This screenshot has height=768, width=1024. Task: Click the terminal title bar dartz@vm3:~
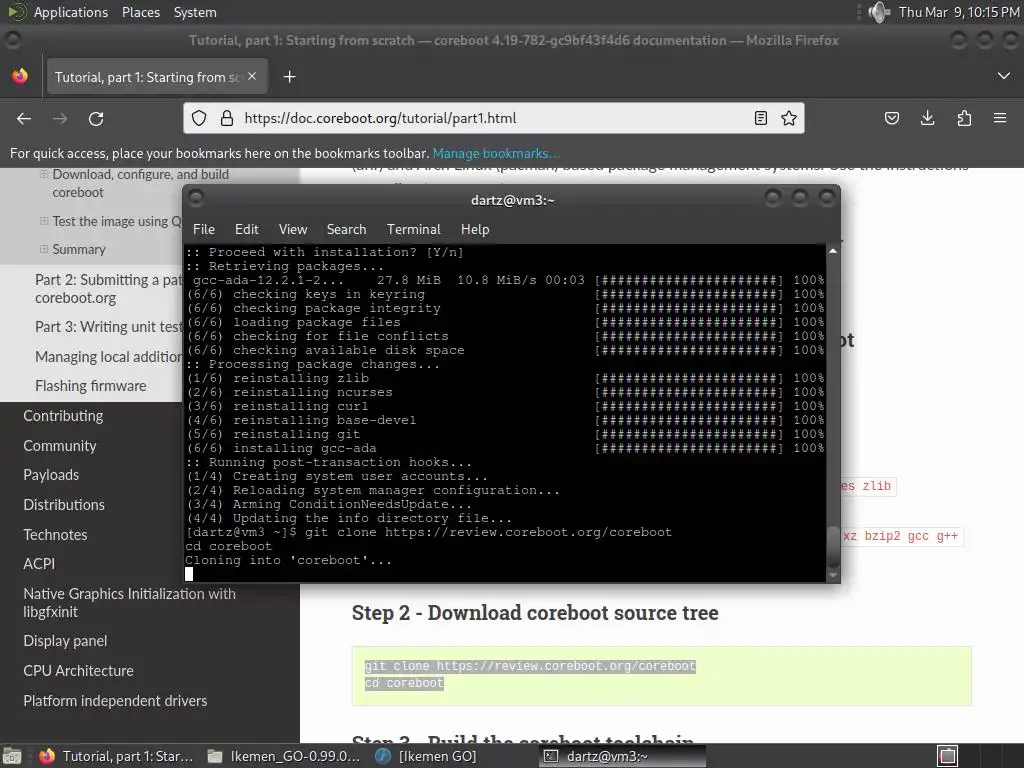513,200
